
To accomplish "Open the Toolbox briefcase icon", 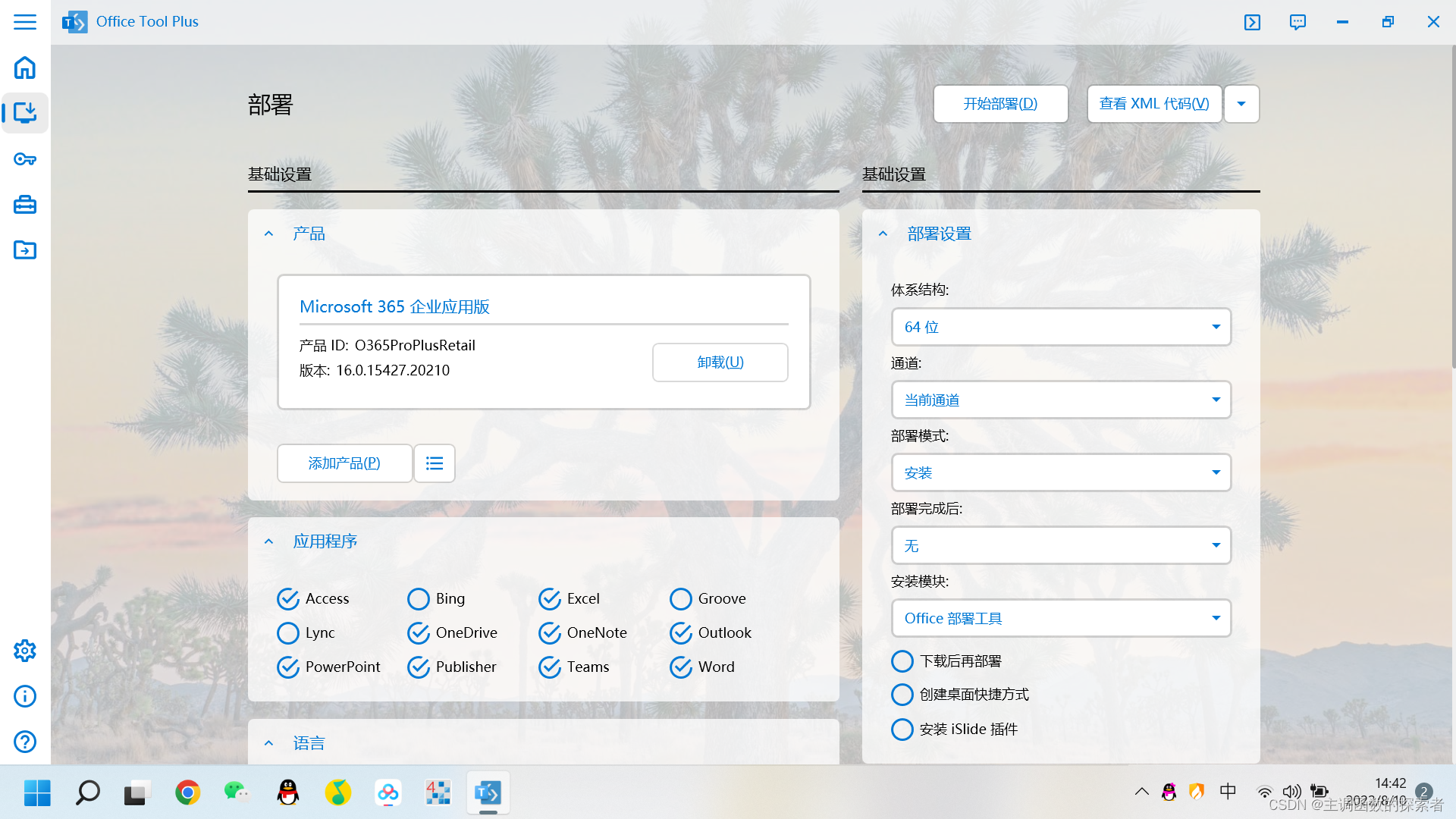I will click(25, 205).
